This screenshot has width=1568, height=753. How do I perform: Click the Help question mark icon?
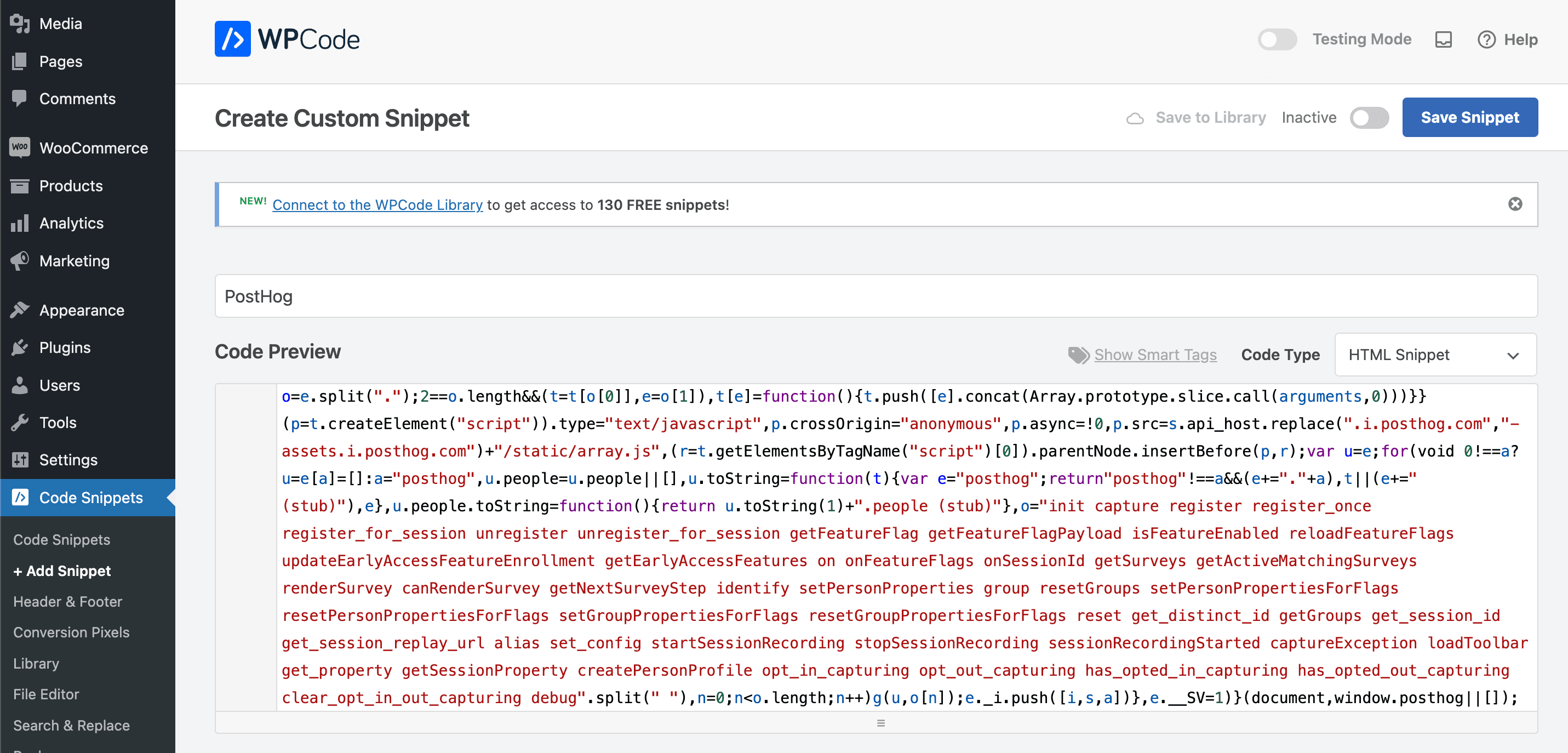click(x=1486, y=39)
